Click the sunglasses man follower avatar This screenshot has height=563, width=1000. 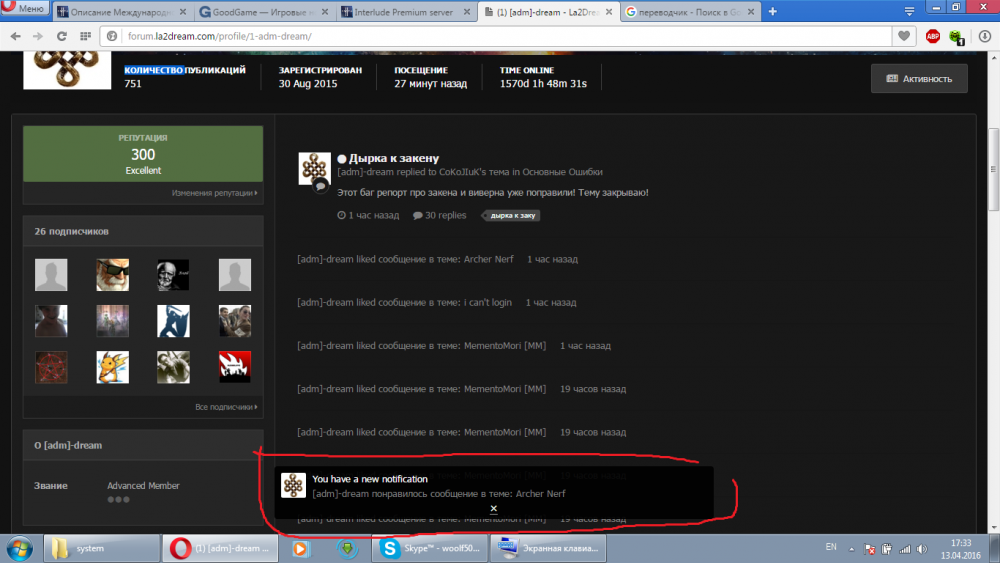pyautogui.click(x=112, y=274)
